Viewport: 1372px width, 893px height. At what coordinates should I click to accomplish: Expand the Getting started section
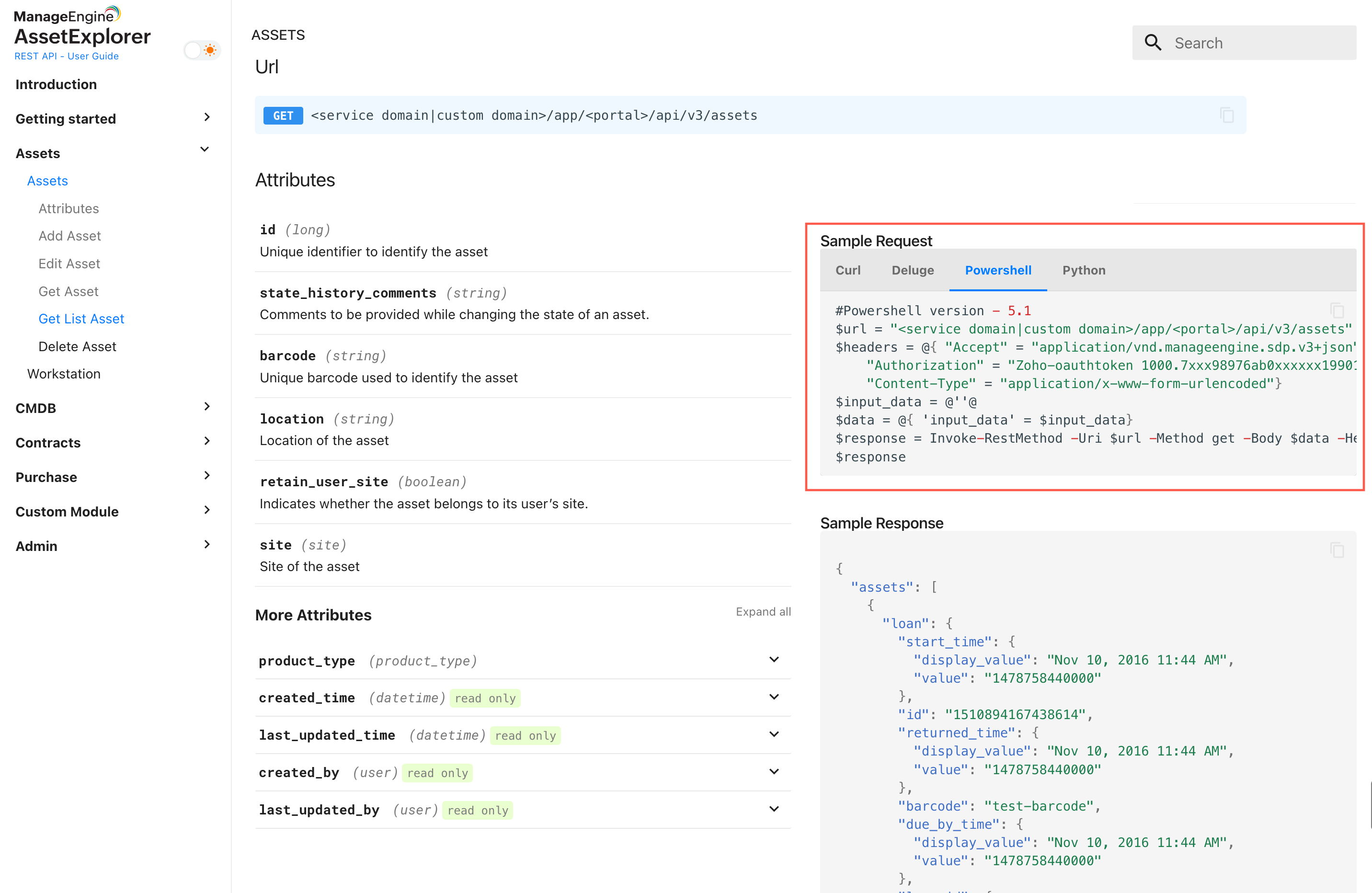point(206,117)
